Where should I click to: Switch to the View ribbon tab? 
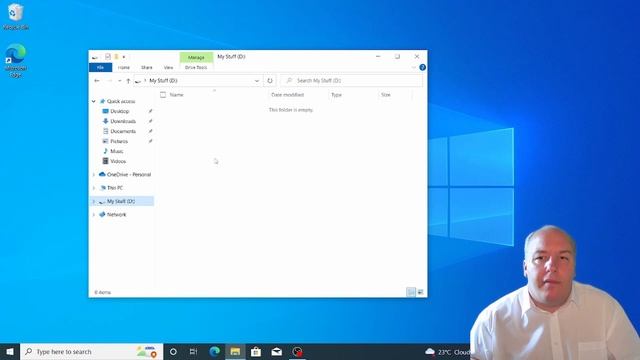tap(168, 67)
